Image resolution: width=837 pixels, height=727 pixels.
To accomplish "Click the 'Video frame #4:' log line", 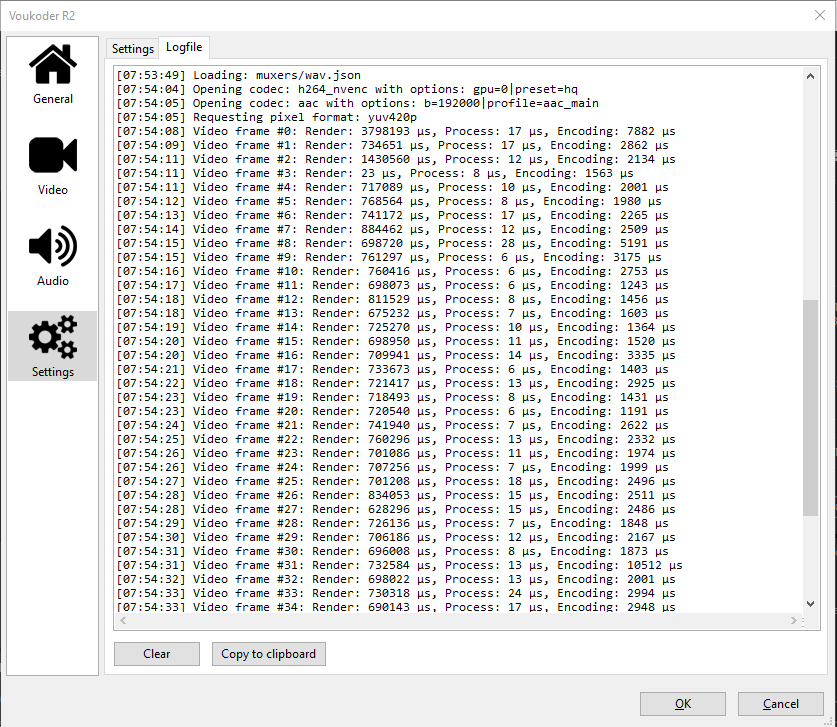I will click(392, 187).
